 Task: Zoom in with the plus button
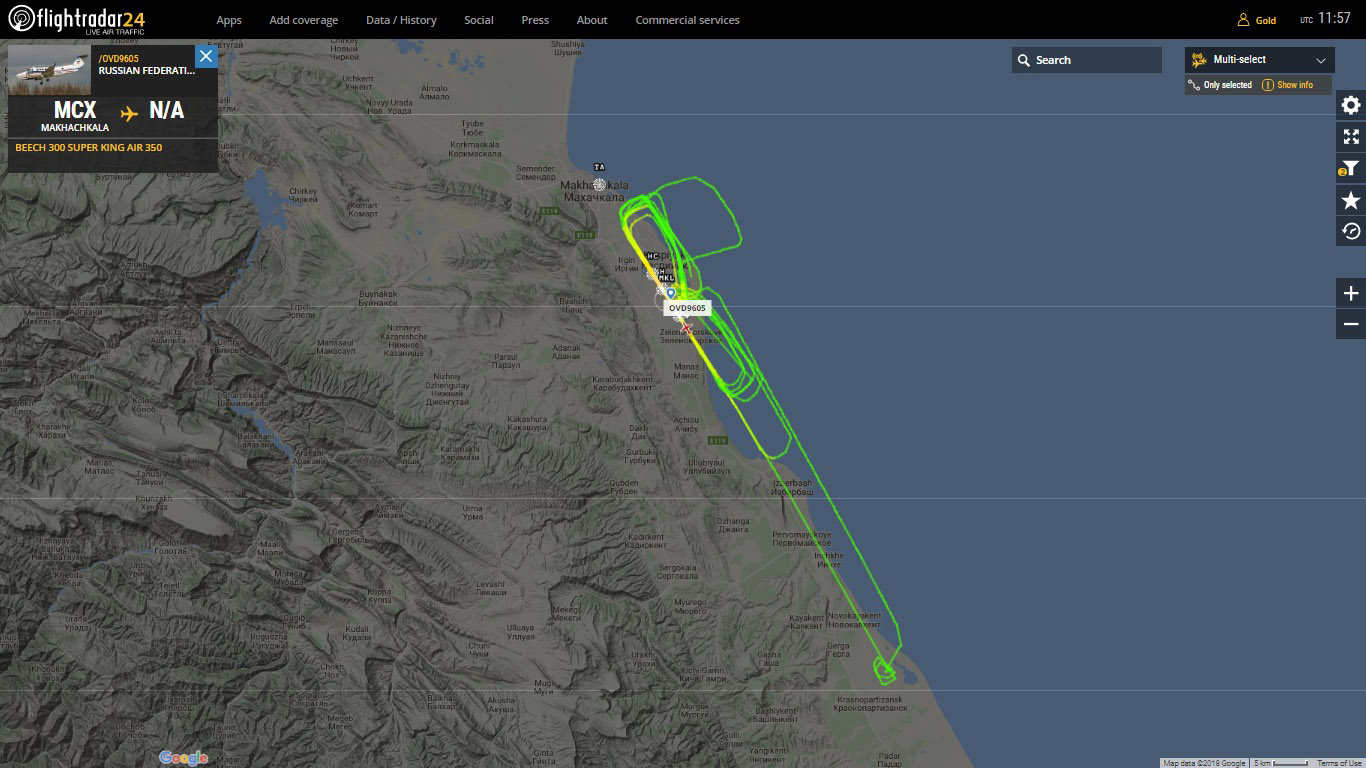pos(1351,293)
